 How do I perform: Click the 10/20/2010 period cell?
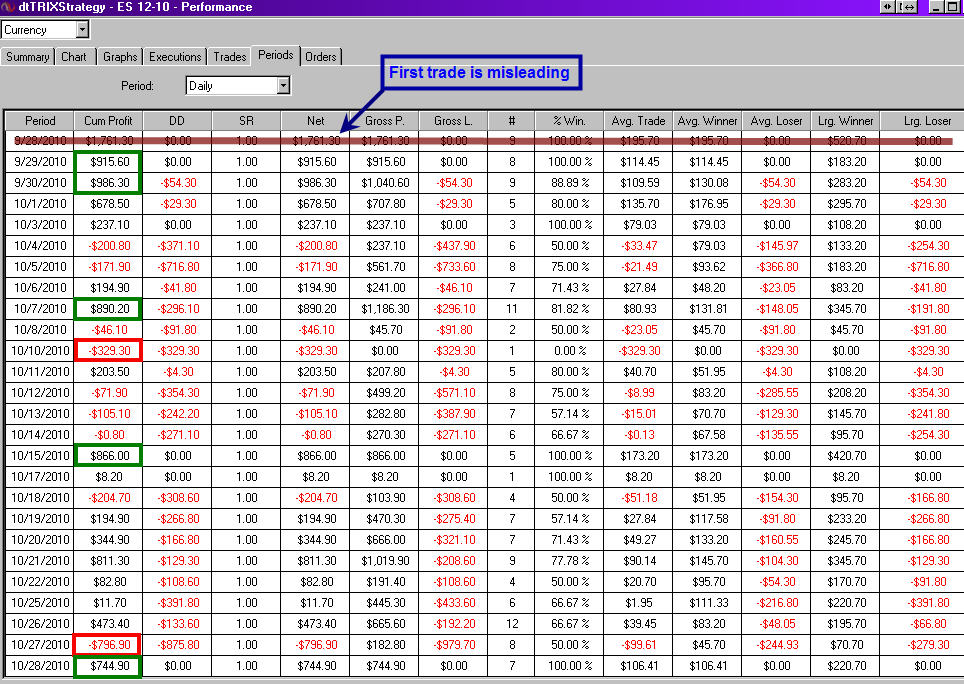[40, 539]
